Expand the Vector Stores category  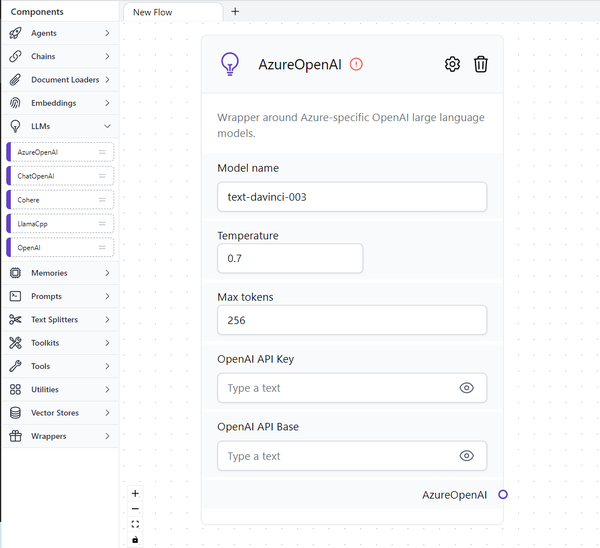[59, 413]
